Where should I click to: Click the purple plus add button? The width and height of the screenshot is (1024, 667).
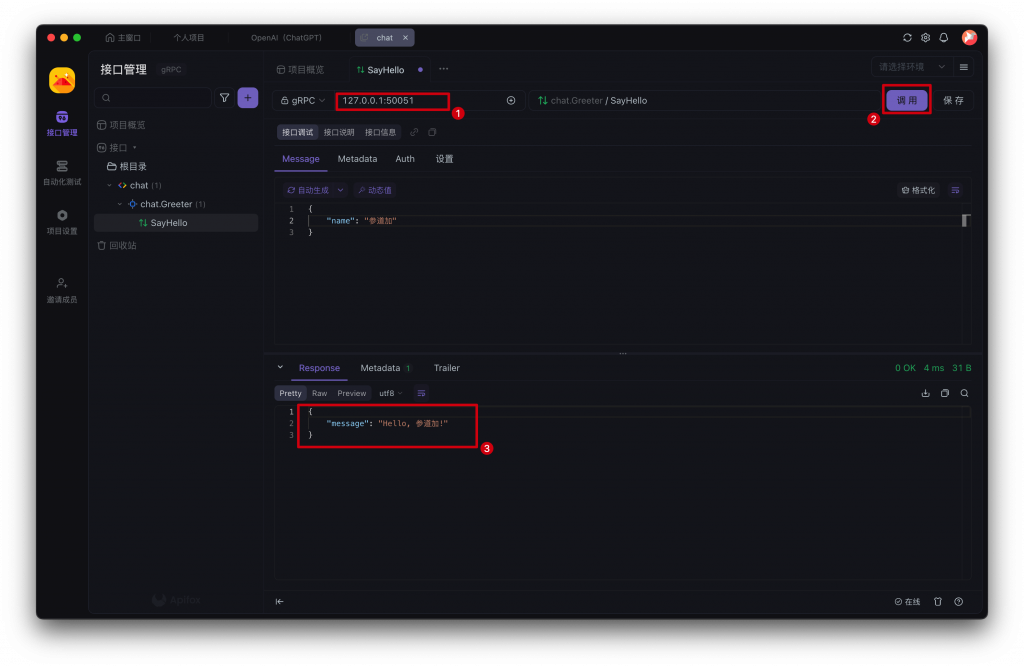[x=248, y=98]
